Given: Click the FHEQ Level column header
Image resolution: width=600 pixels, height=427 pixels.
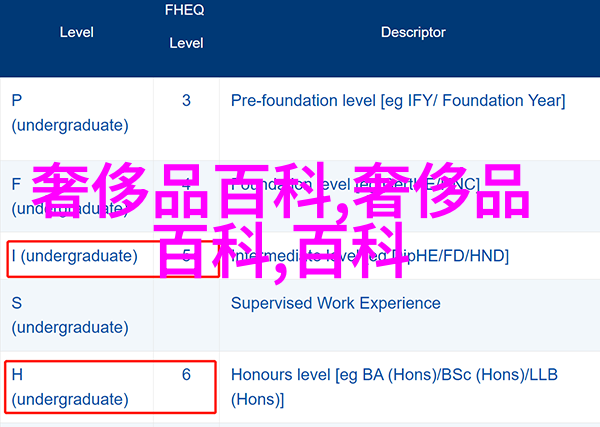Looking at the screenshot, I should (186, 26).
